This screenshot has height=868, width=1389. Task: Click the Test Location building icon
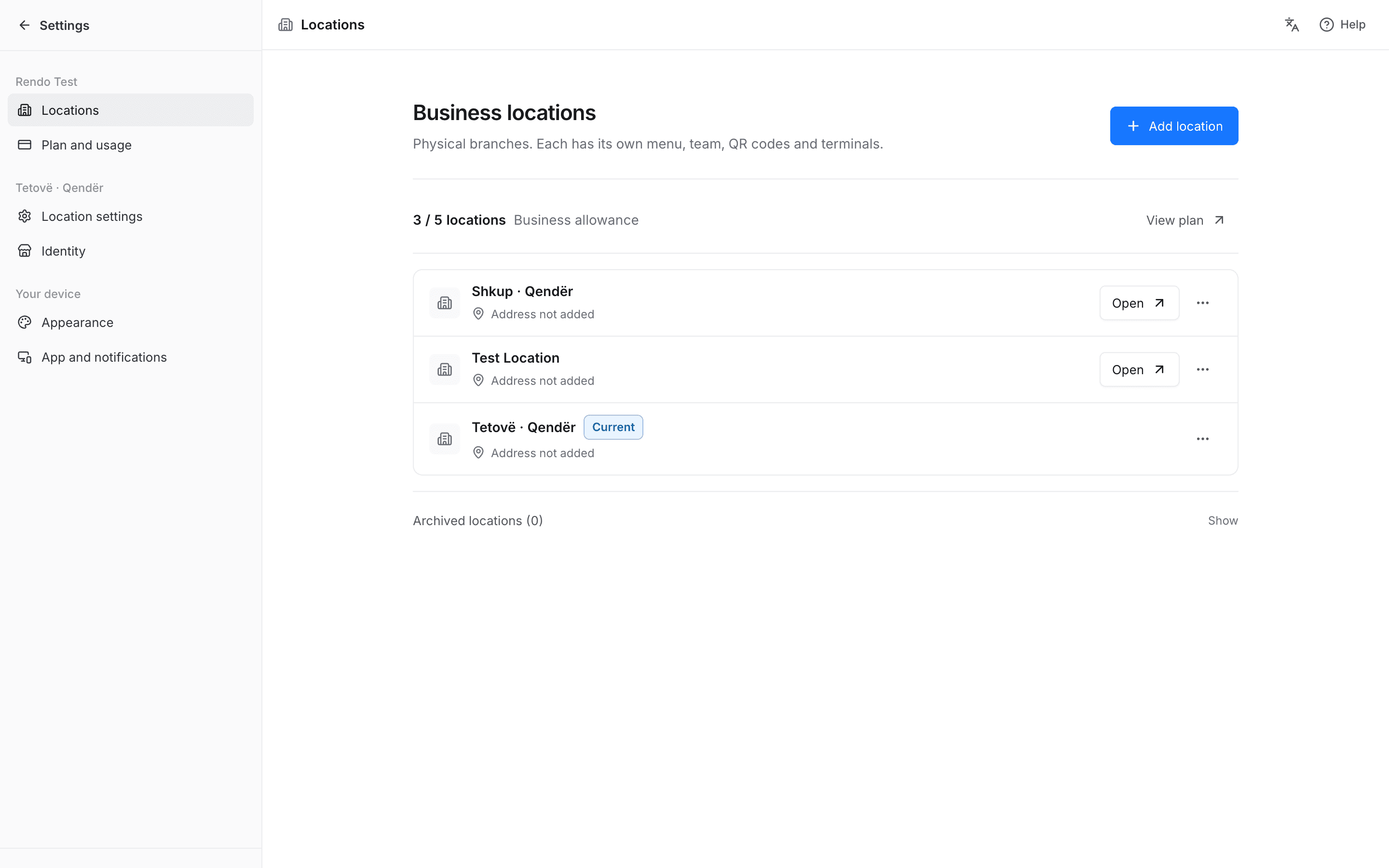coord(445,370)
